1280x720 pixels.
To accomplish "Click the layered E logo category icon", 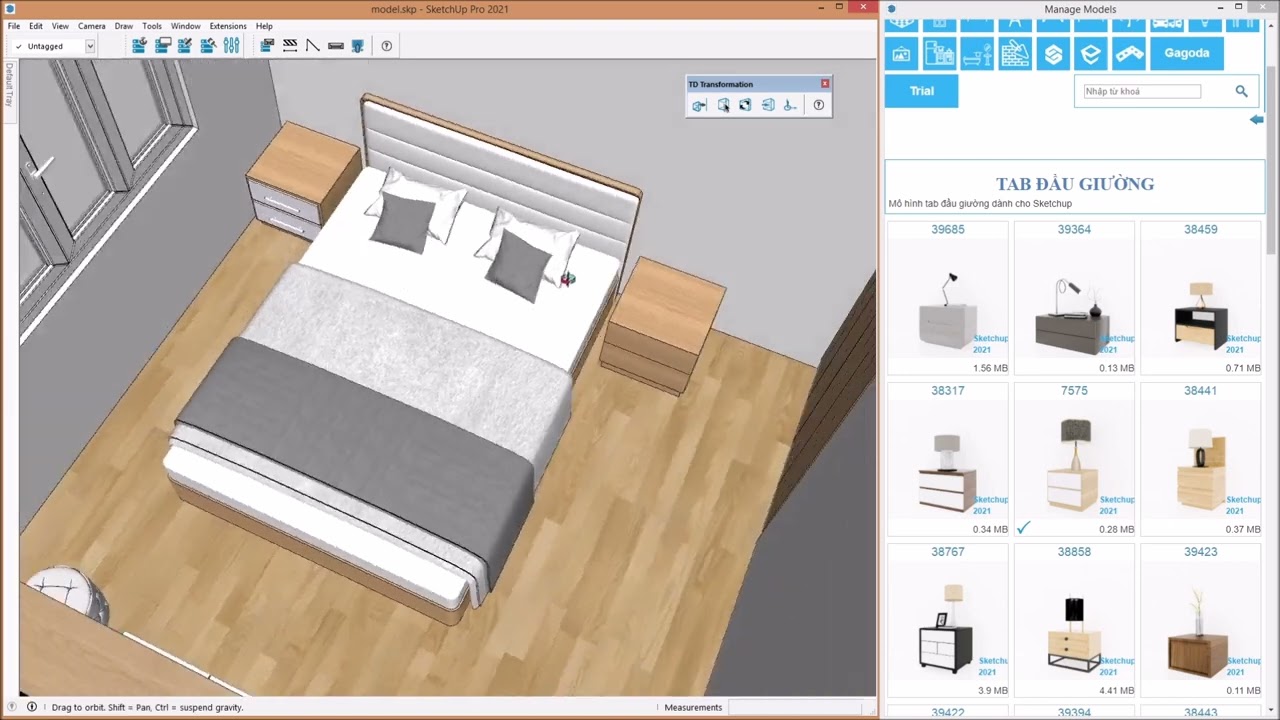I will click(1091, 53).
